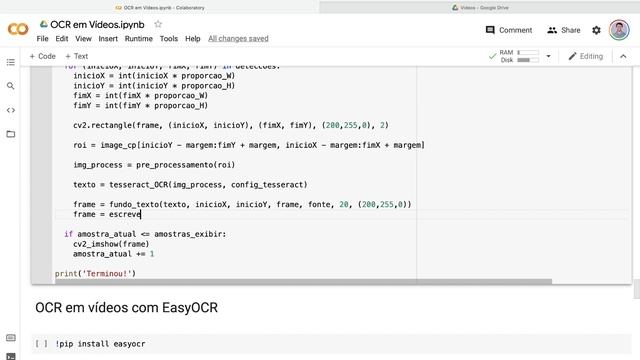Open the find and replace search icon
The height and width of the screenshot is (360, 640).
point(11,86)
